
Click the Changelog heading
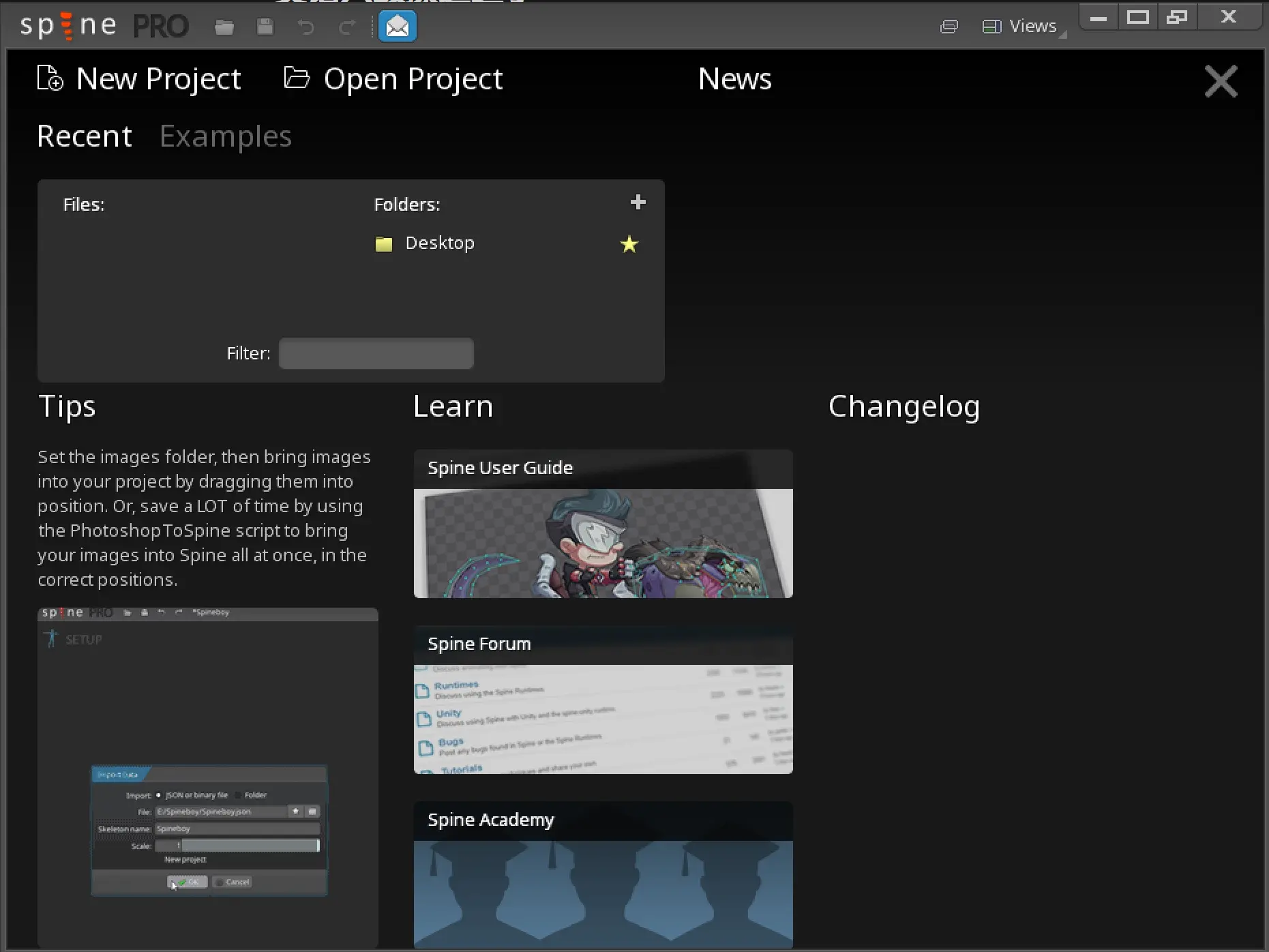coord(904,406)
